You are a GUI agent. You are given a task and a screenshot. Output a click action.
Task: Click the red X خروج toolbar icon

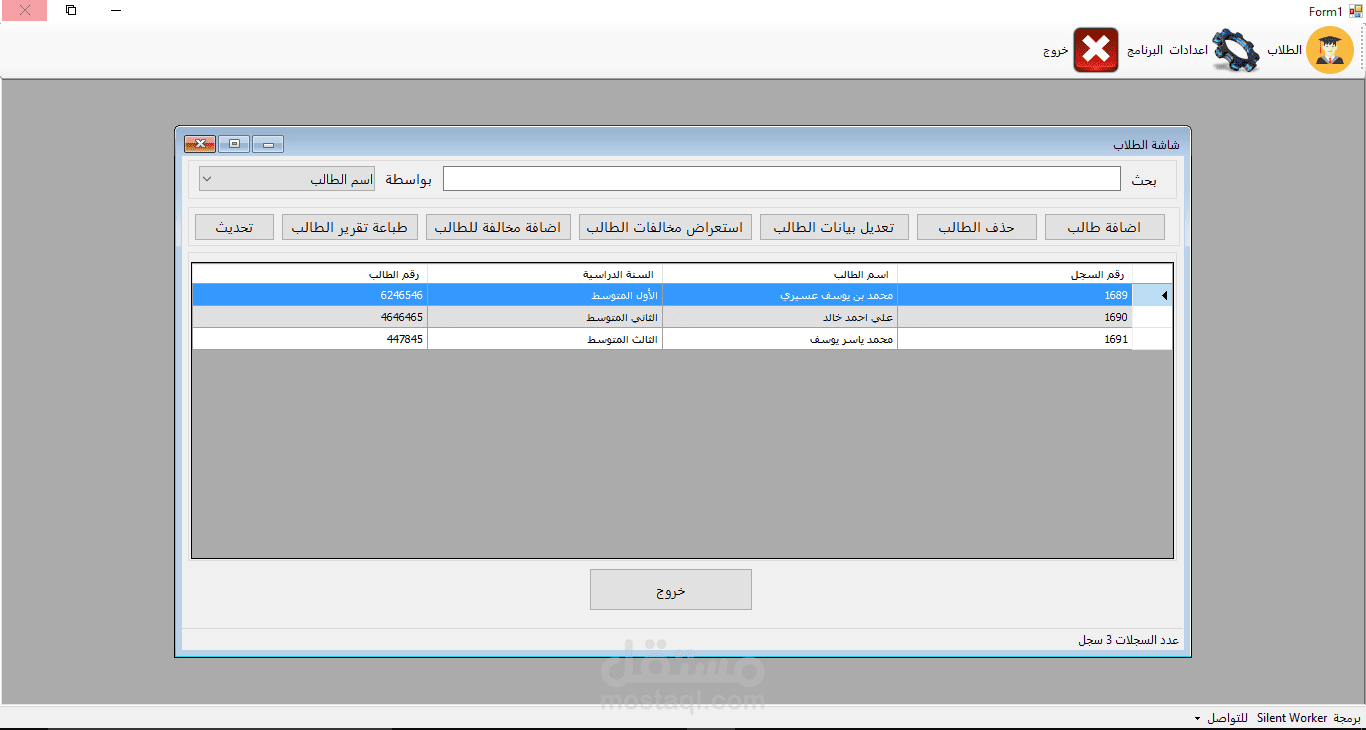[x=1096, y=50]
